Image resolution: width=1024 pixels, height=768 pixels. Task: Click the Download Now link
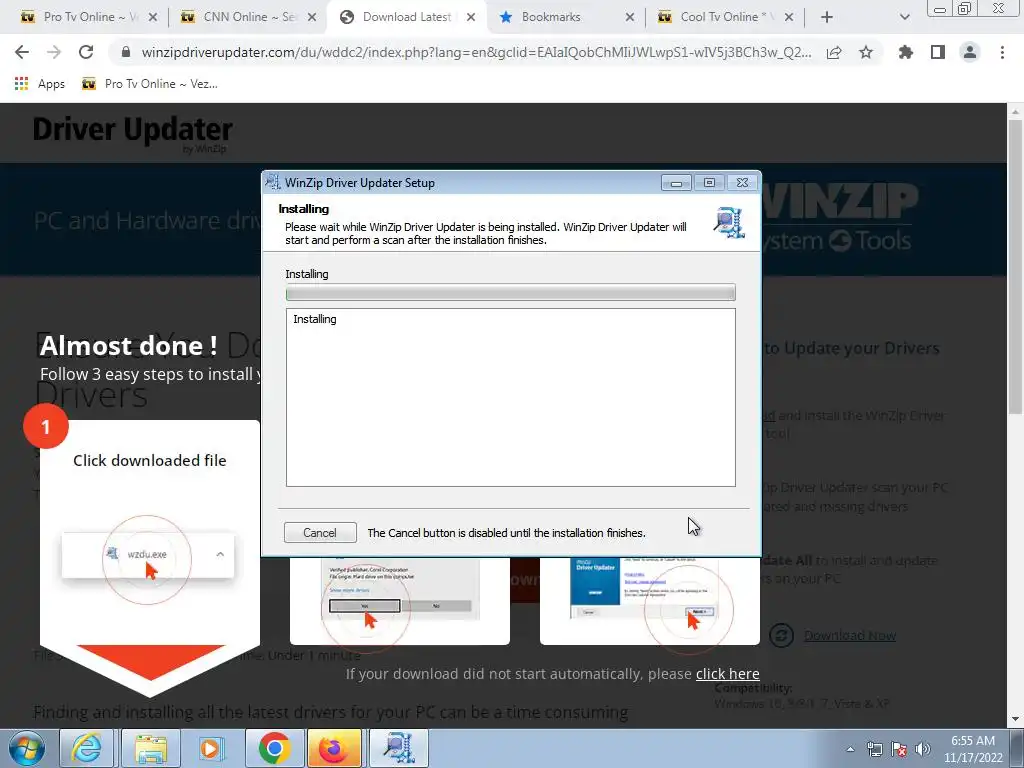coord(850,635)
